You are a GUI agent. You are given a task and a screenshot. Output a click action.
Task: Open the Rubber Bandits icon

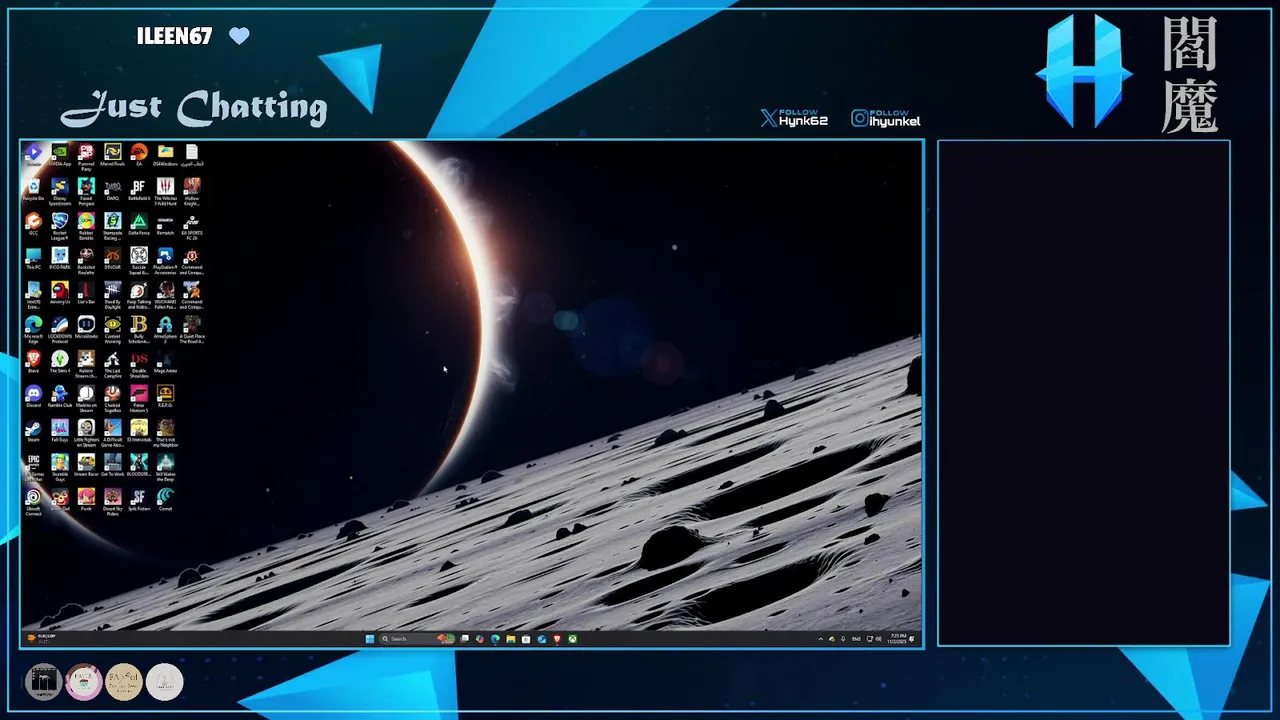point(86,227)
